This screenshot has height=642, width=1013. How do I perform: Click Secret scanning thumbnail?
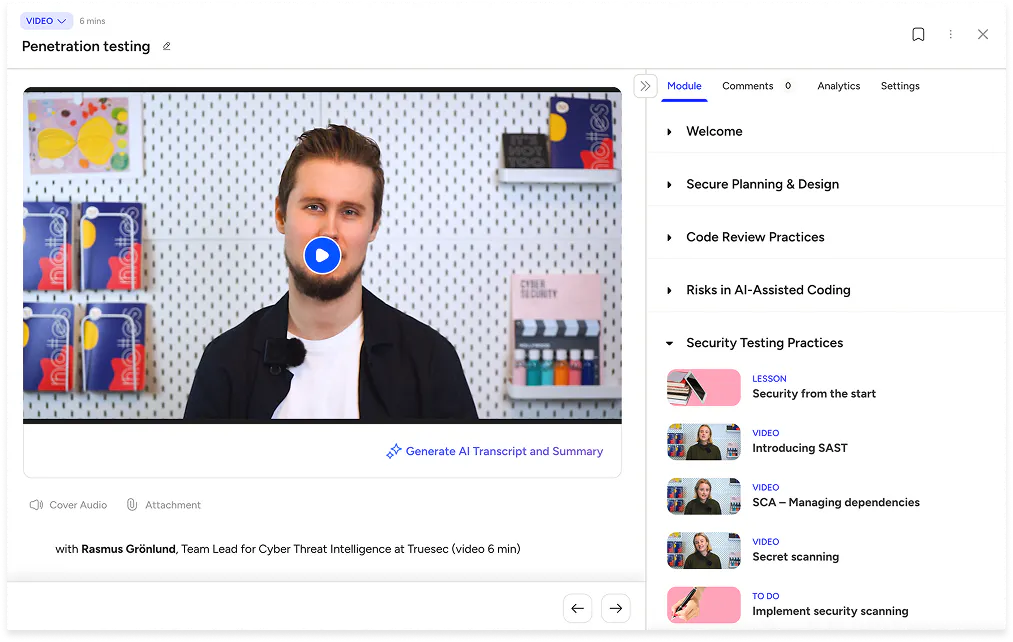[x=704, y=550]
